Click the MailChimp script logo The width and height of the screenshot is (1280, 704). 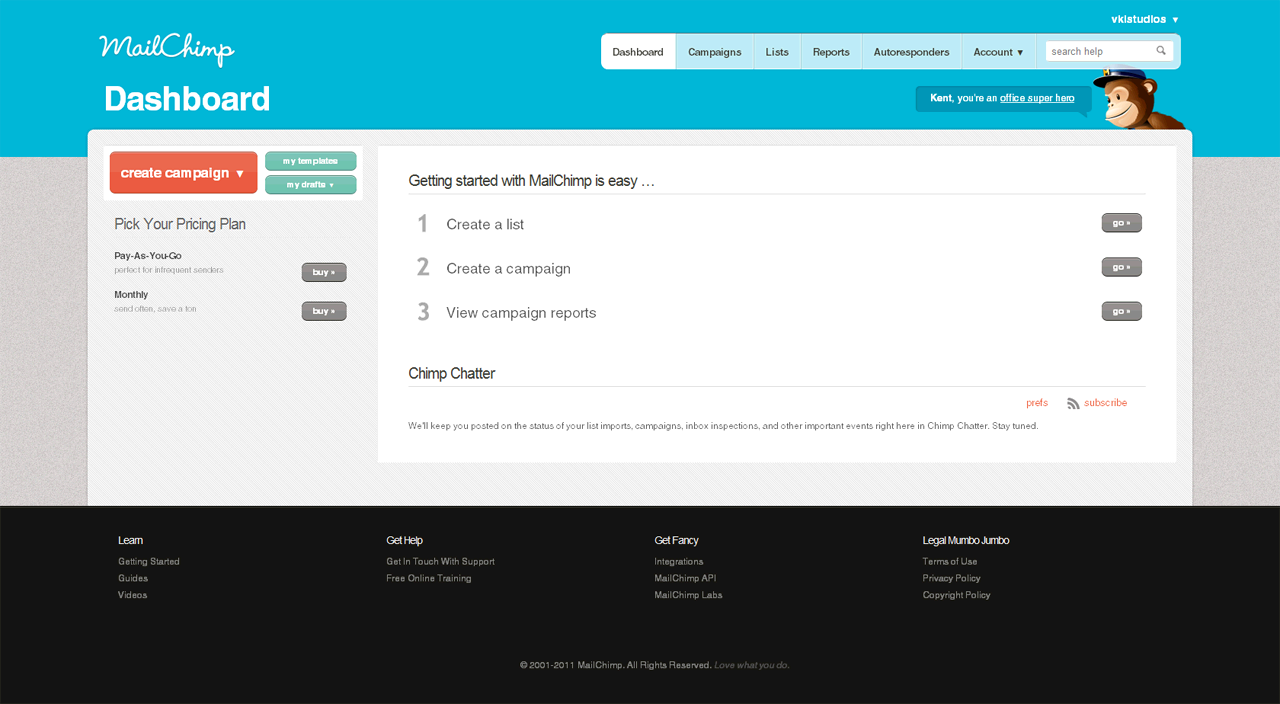[166, 50]
